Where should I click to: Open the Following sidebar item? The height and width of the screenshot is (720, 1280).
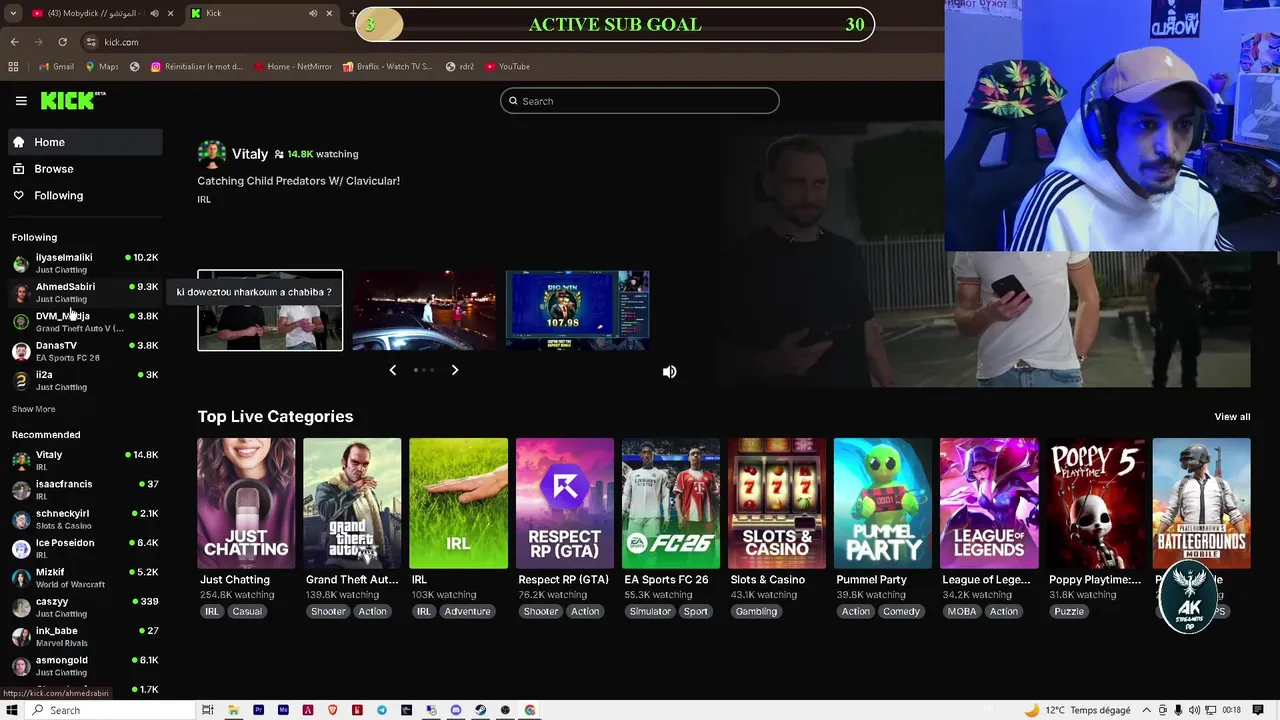coord(85,196)
